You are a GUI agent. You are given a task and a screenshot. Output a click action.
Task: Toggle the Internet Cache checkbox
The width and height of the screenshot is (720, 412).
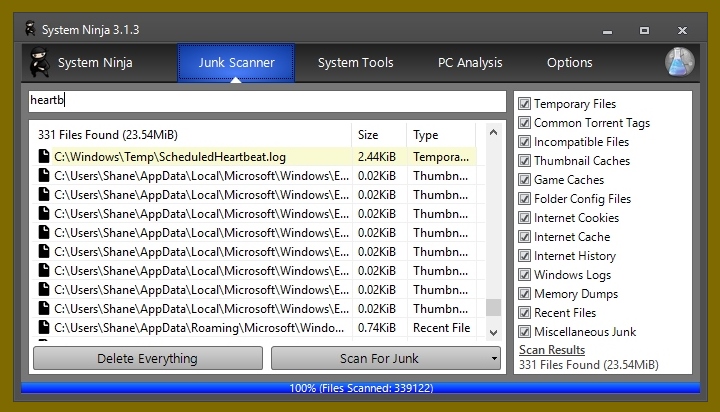point(524,237)
